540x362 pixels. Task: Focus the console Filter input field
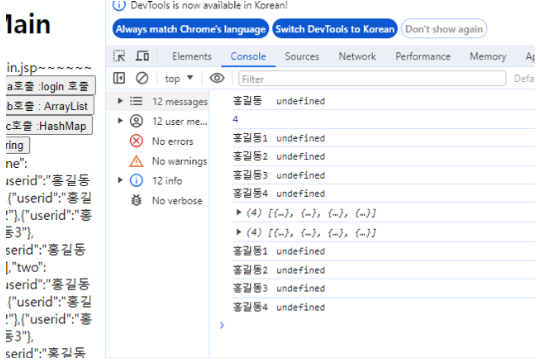(372, 79)
